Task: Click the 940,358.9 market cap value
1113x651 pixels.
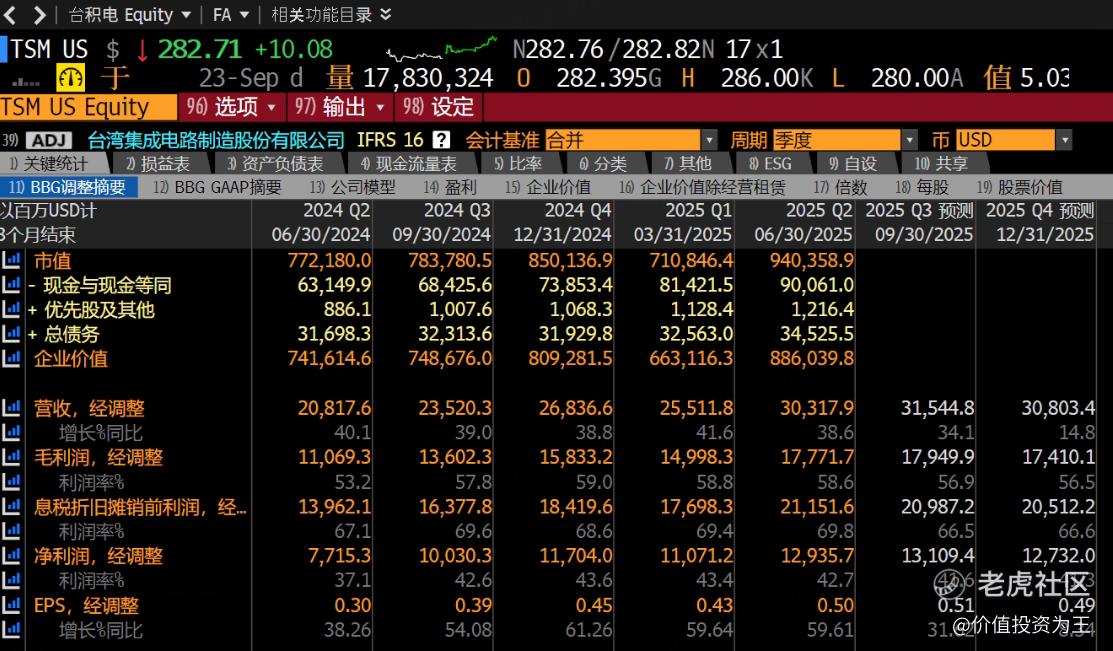Action: click(811, 261)
